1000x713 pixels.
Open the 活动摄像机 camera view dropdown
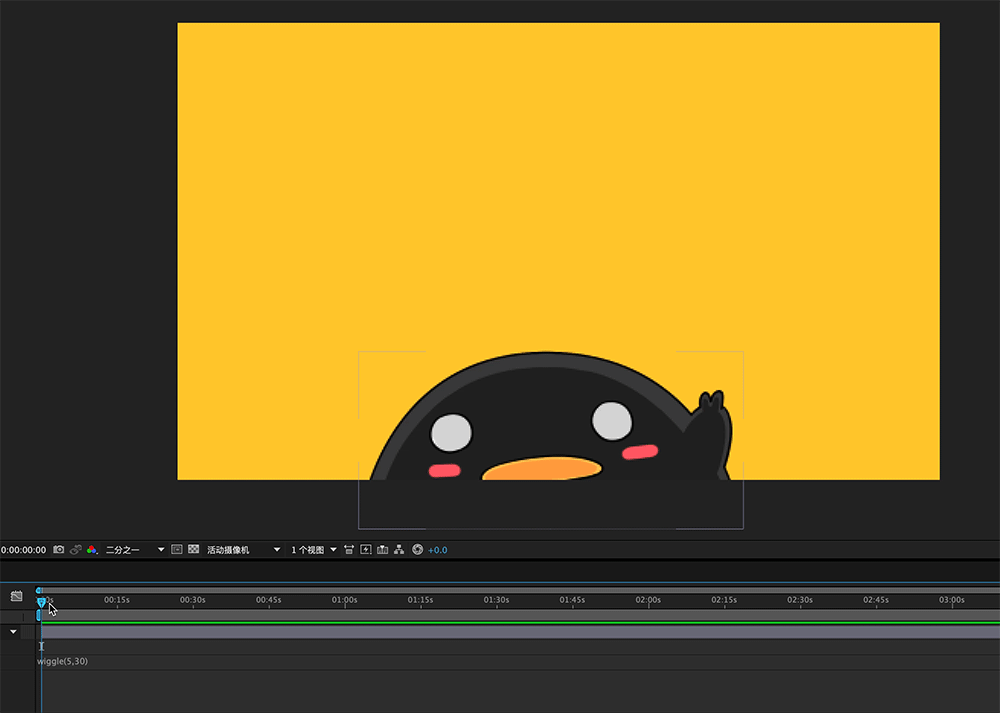click(x=243, y=550)
